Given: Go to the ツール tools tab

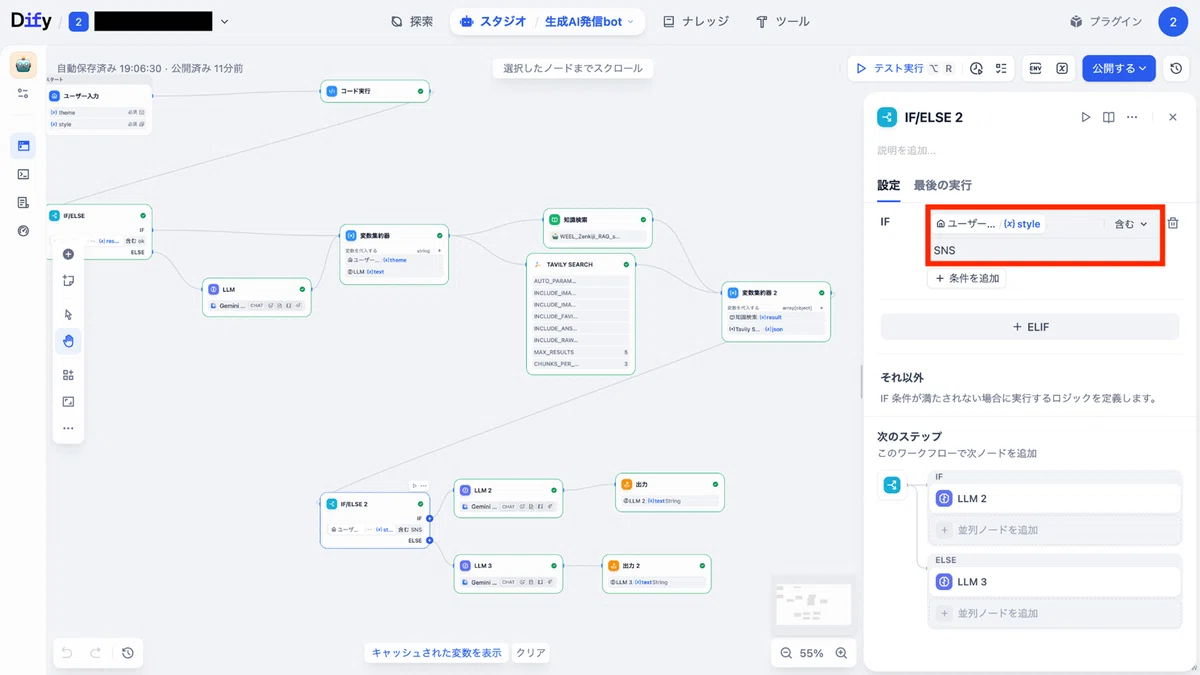Looking at the screenshot, I should (x=783, y=21).
